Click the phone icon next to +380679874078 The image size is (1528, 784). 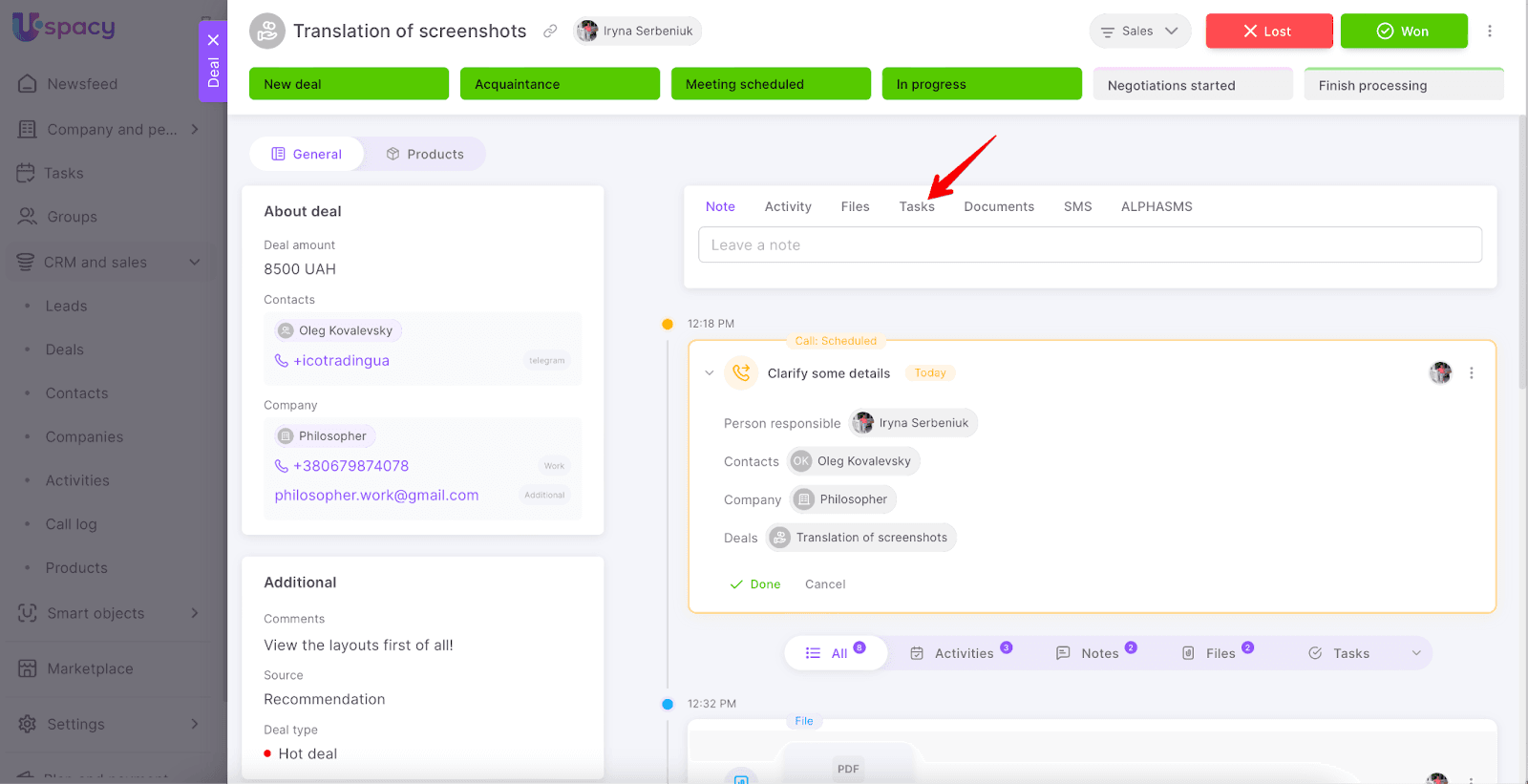point(282,466)
